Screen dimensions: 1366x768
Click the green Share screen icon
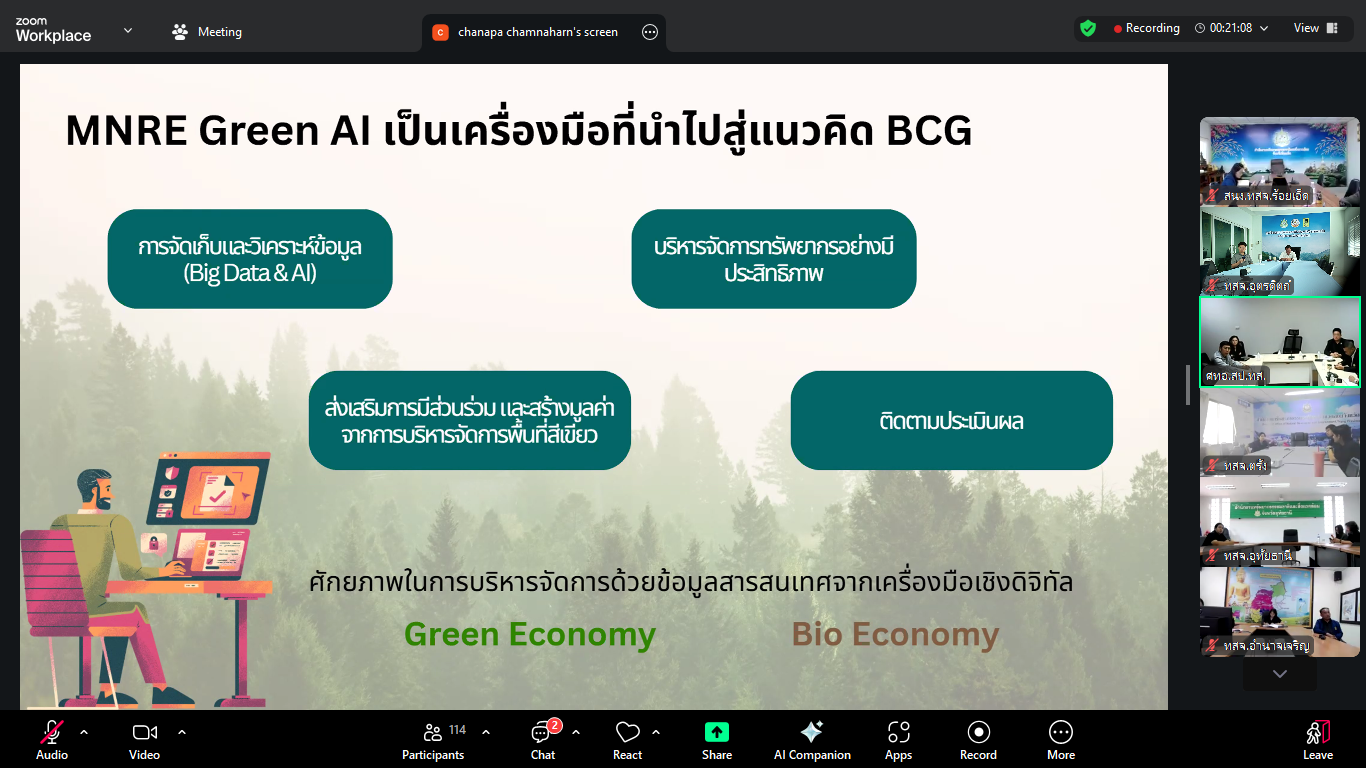pyautogui.click(x=717, y=732)
